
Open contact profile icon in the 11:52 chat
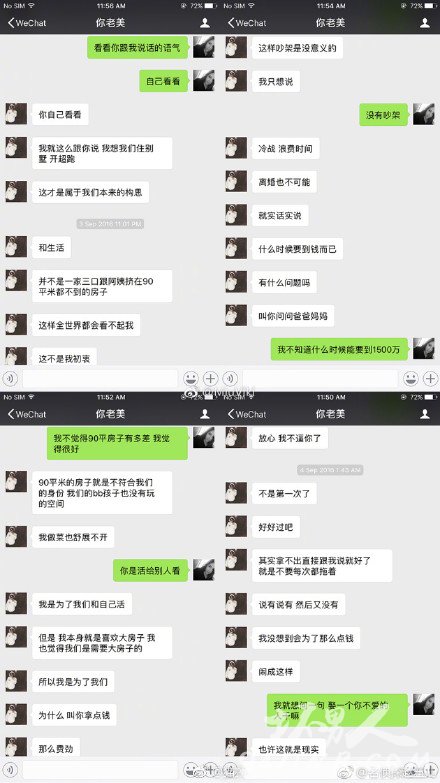pos(205,414)
